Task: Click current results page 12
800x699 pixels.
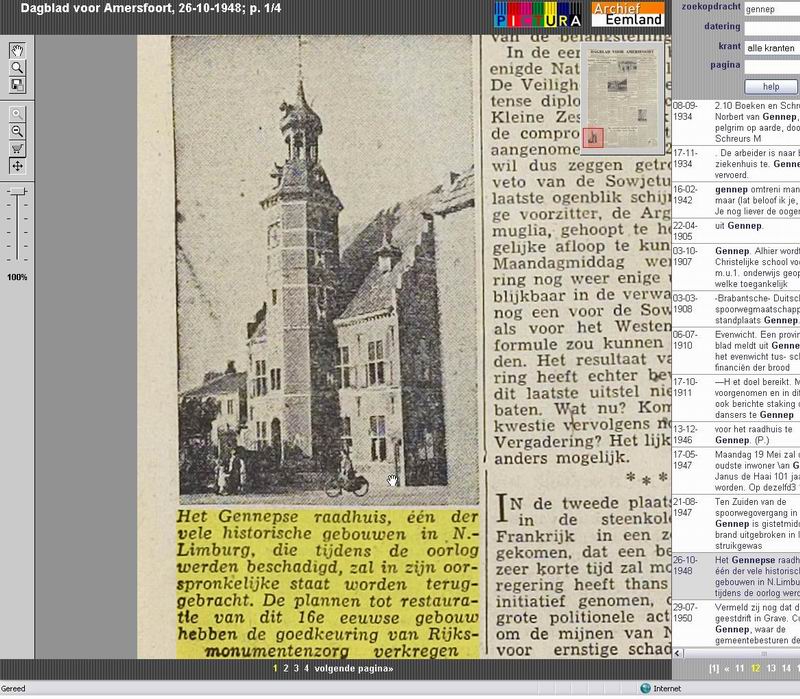Action: pos(756,668)
